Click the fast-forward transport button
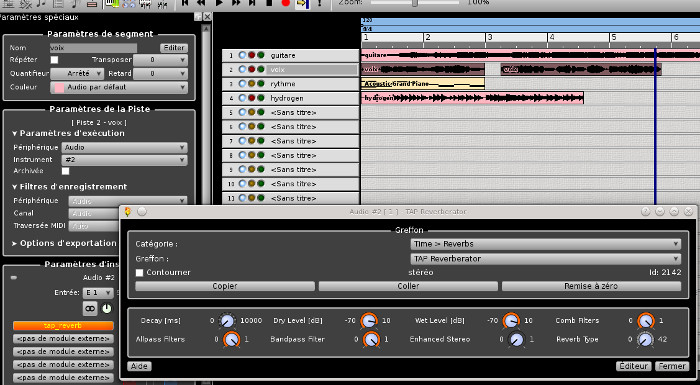This screenshot has height=385, width=700. 236,3
